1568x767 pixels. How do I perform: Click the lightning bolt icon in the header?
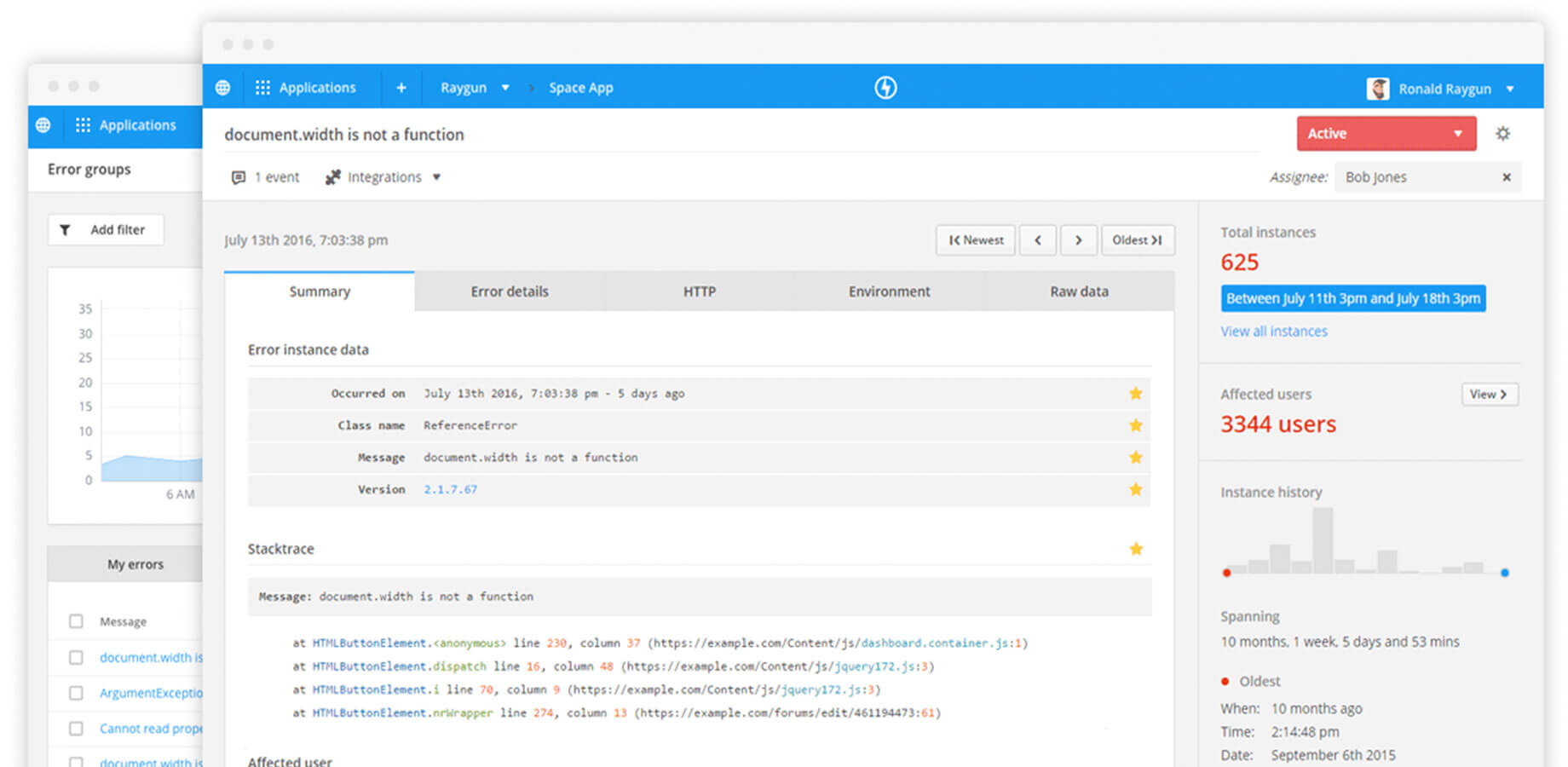(x=885, y=87)
